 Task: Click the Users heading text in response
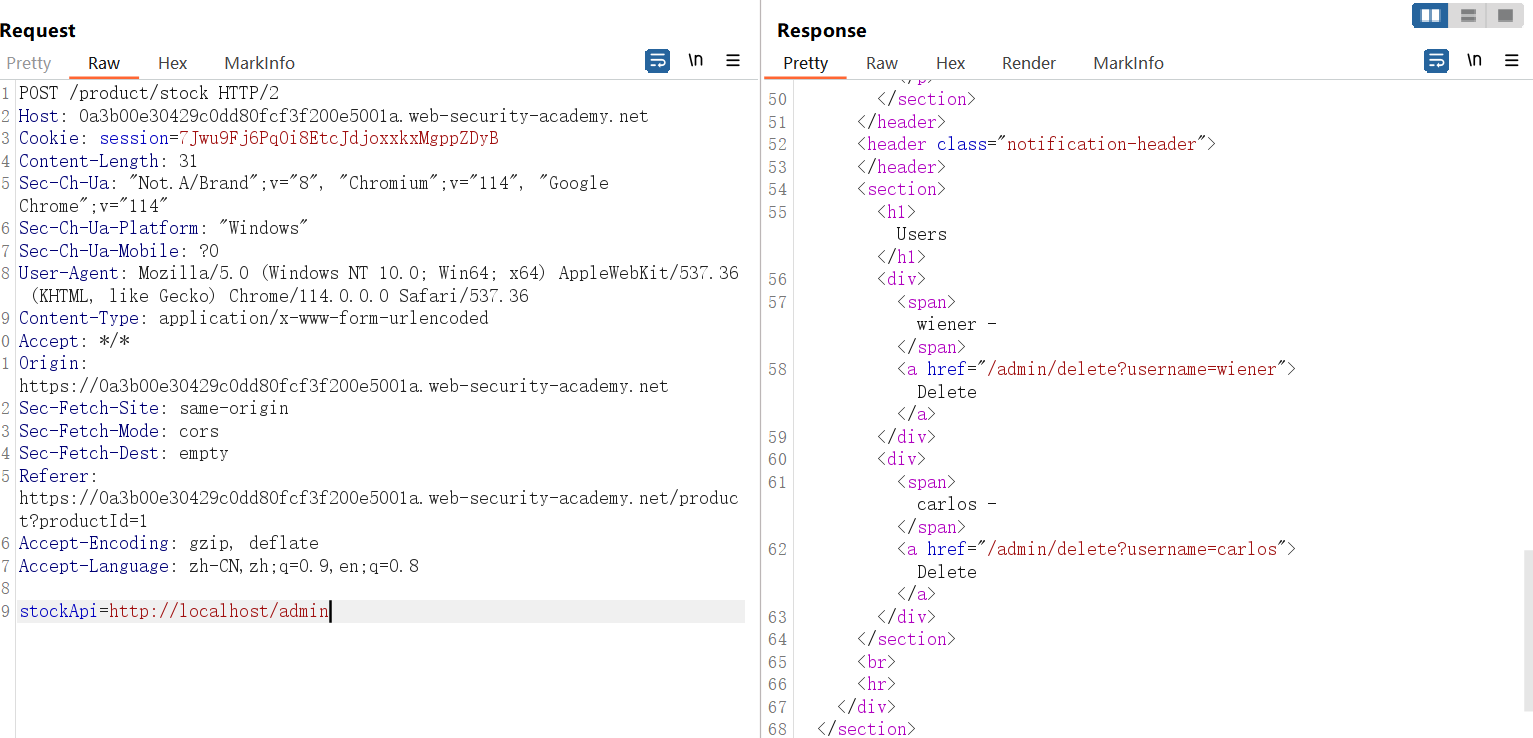921,234
